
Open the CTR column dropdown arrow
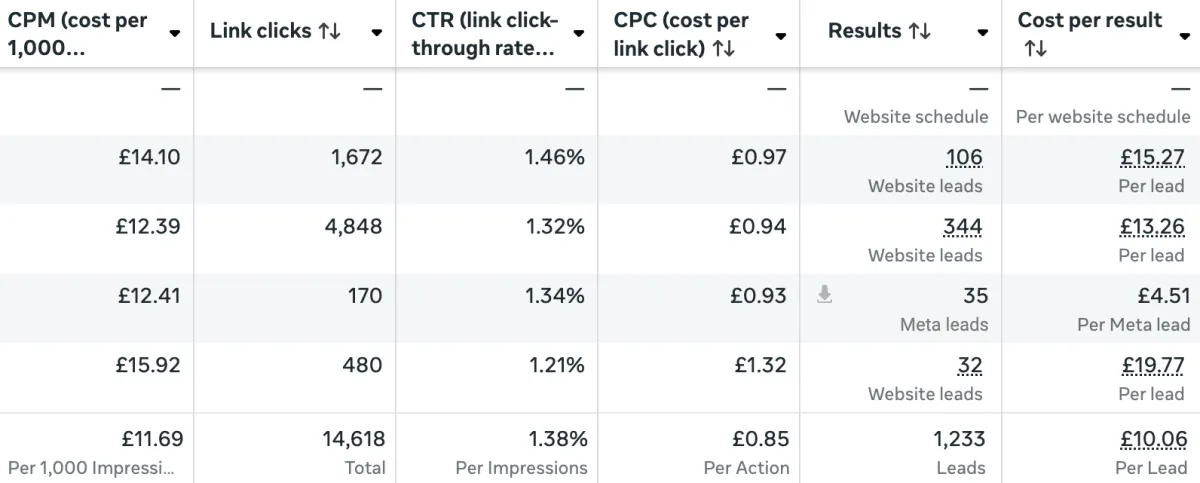click(579, 34)
